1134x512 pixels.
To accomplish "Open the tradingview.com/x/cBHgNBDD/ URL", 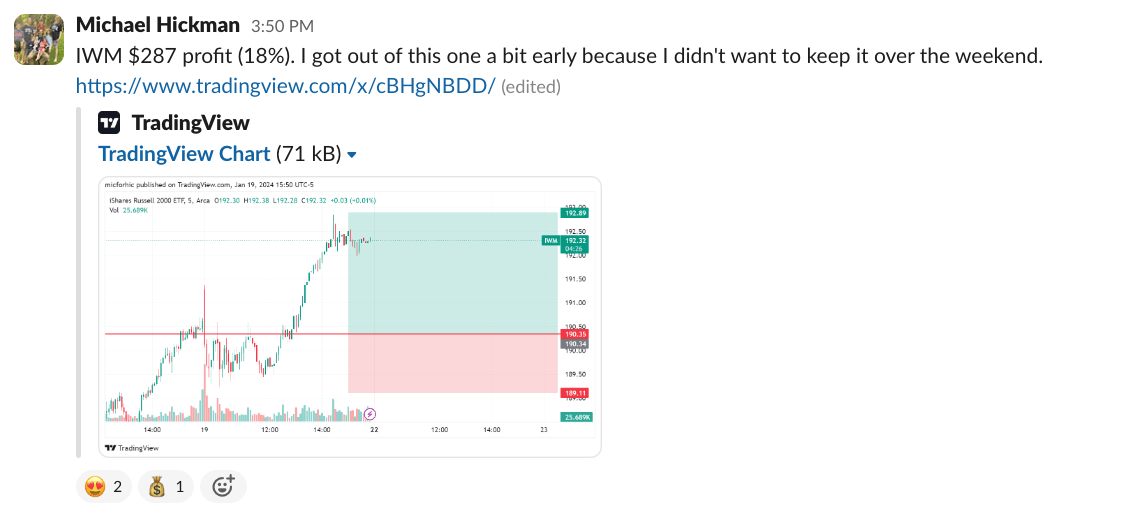I will [285, 86].
